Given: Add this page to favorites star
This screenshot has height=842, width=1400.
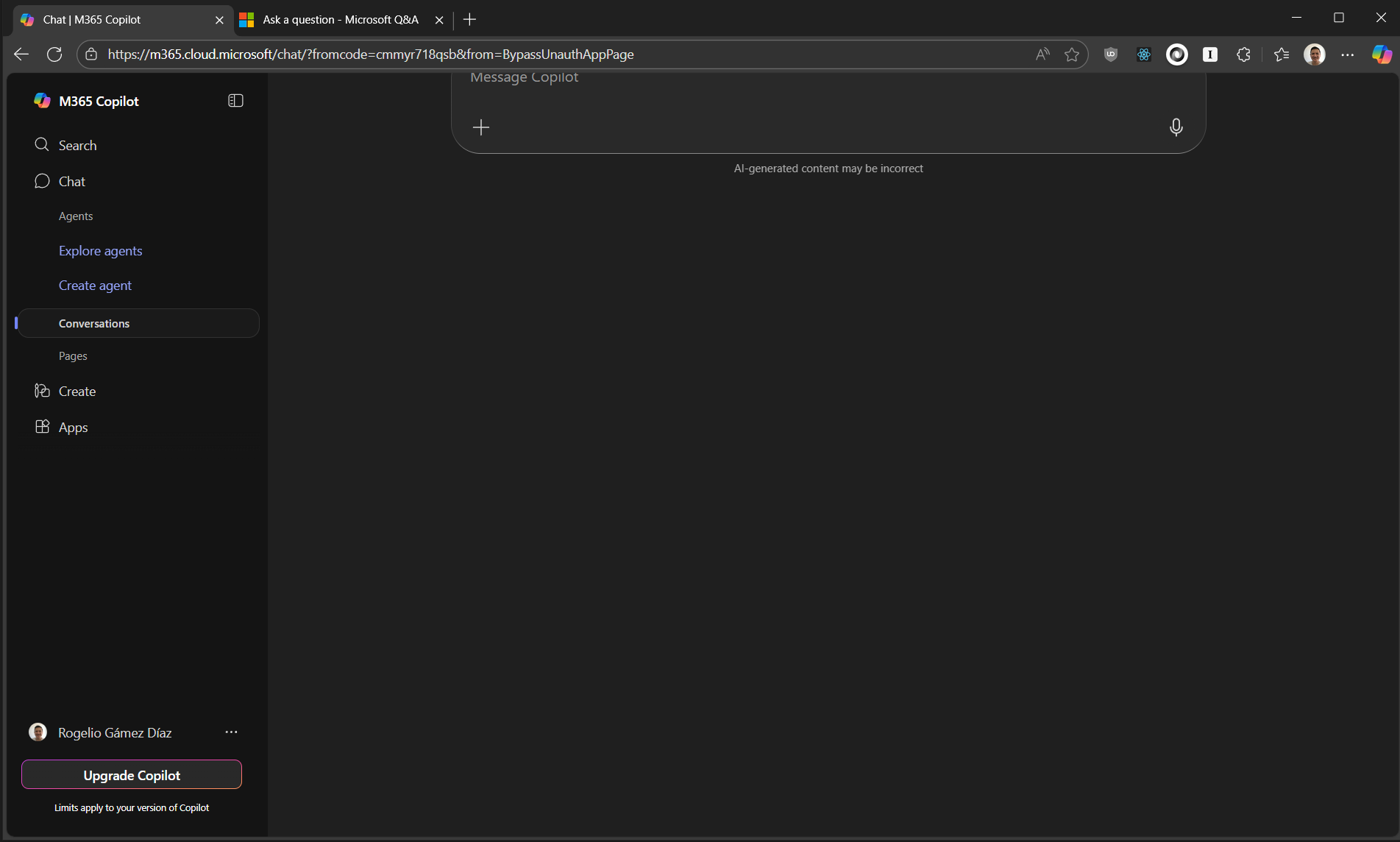Looking at the screenshot, I should 1072,54.
